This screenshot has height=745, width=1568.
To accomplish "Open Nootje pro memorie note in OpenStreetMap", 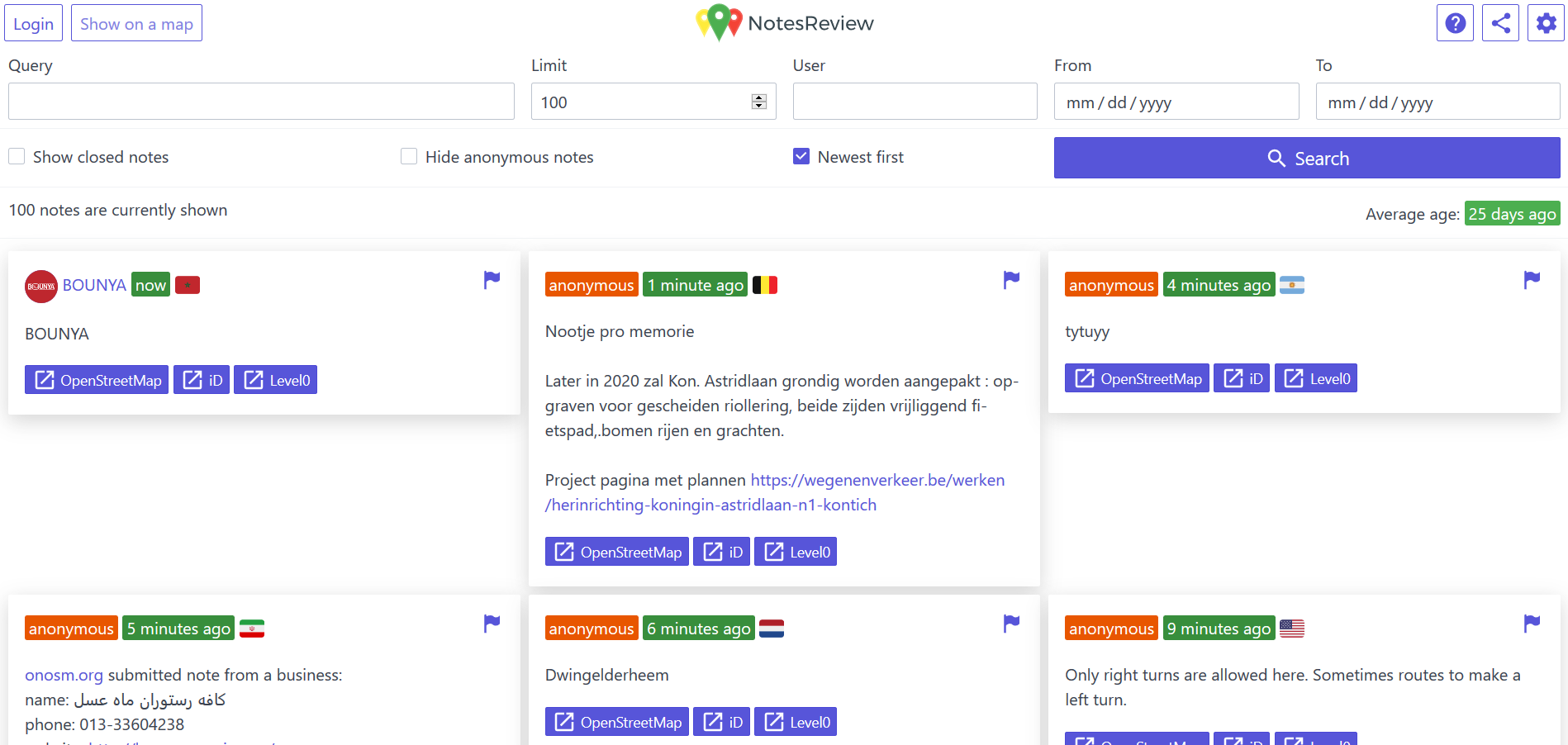I will (617, 552).
